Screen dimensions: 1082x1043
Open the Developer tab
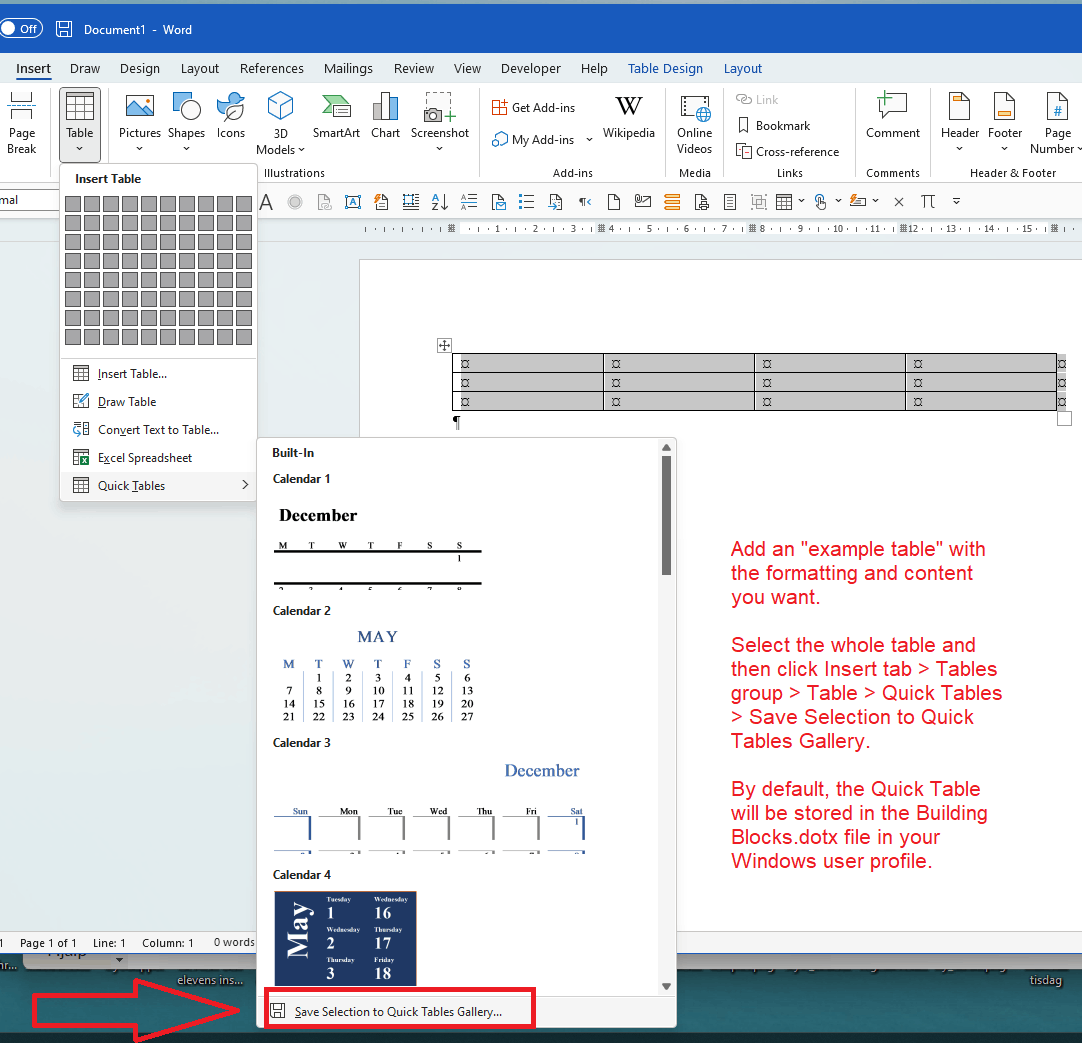coord(531,68)
